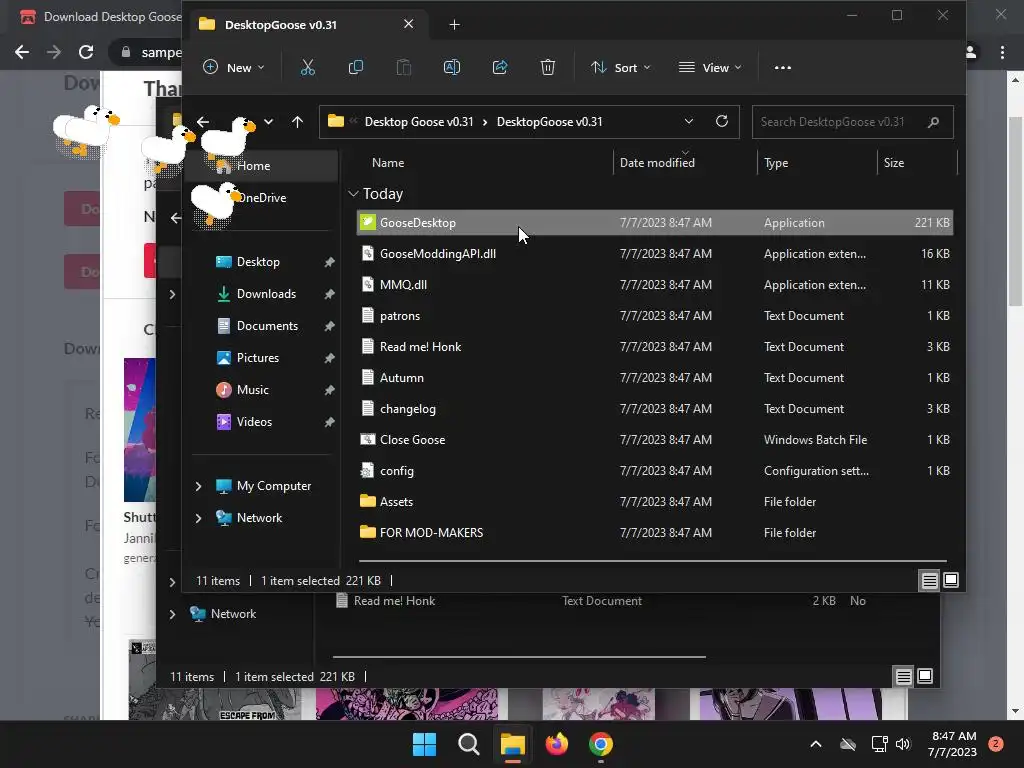The width and height of the screenshot is (1024, 768).
Task: Sort by Size column header
Action: [894, 163]
